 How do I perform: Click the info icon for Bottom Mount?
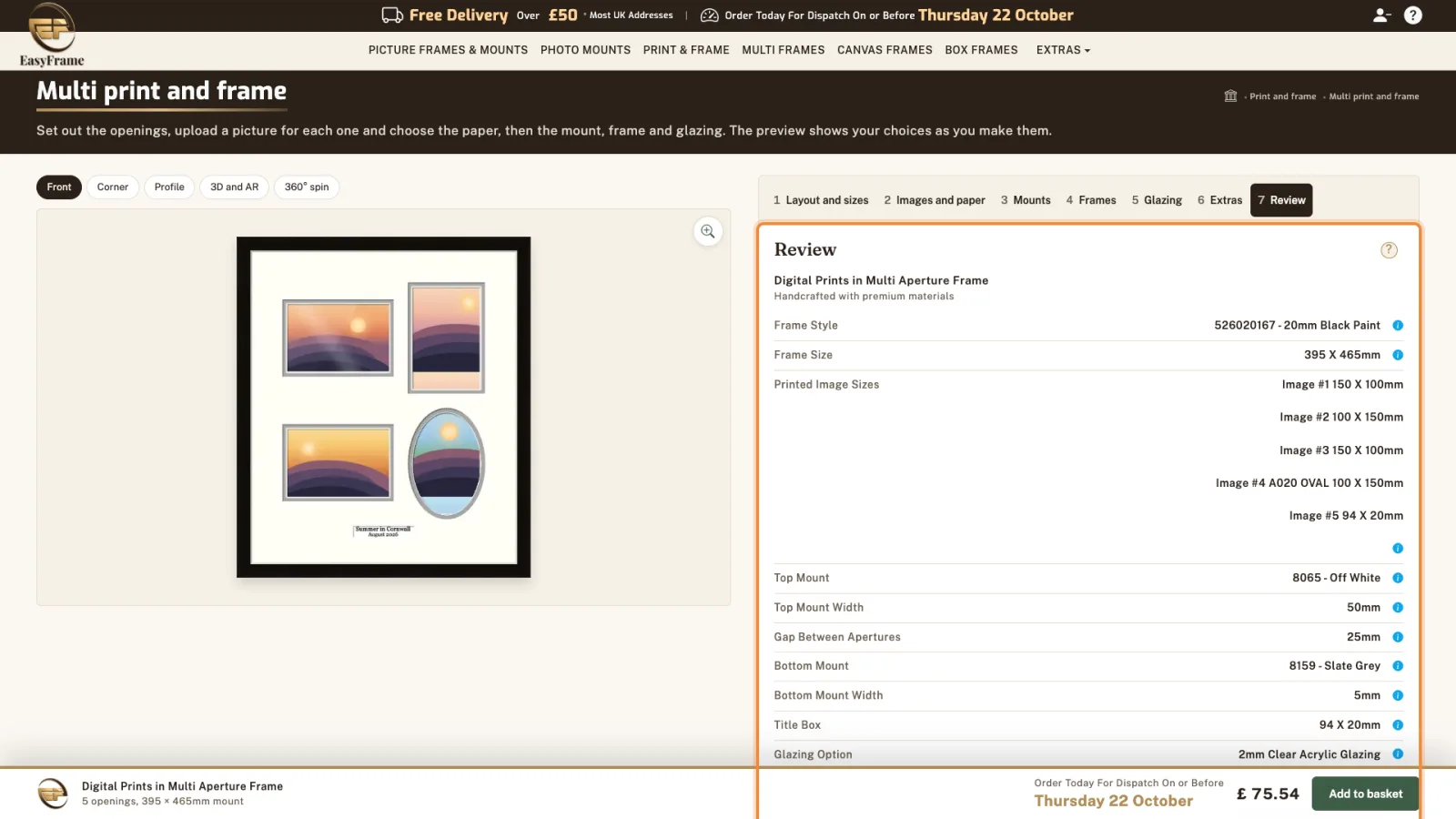tap(1398, 666)
